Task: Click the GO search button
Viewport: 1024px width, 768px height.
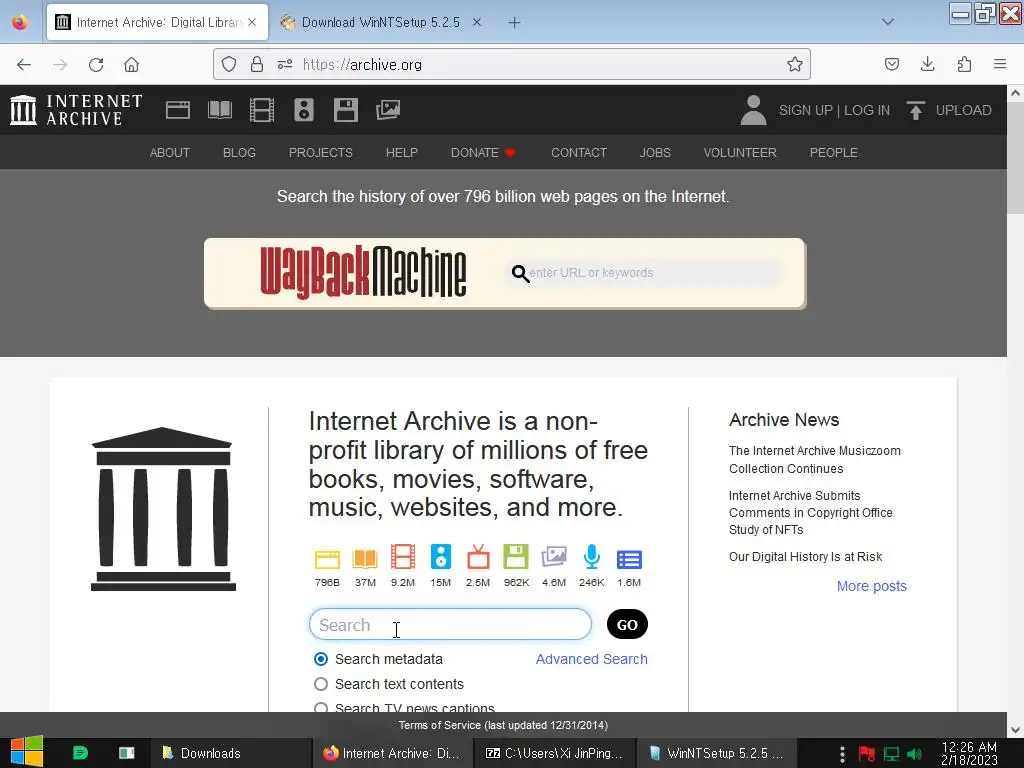Action: tap(627, 624)
